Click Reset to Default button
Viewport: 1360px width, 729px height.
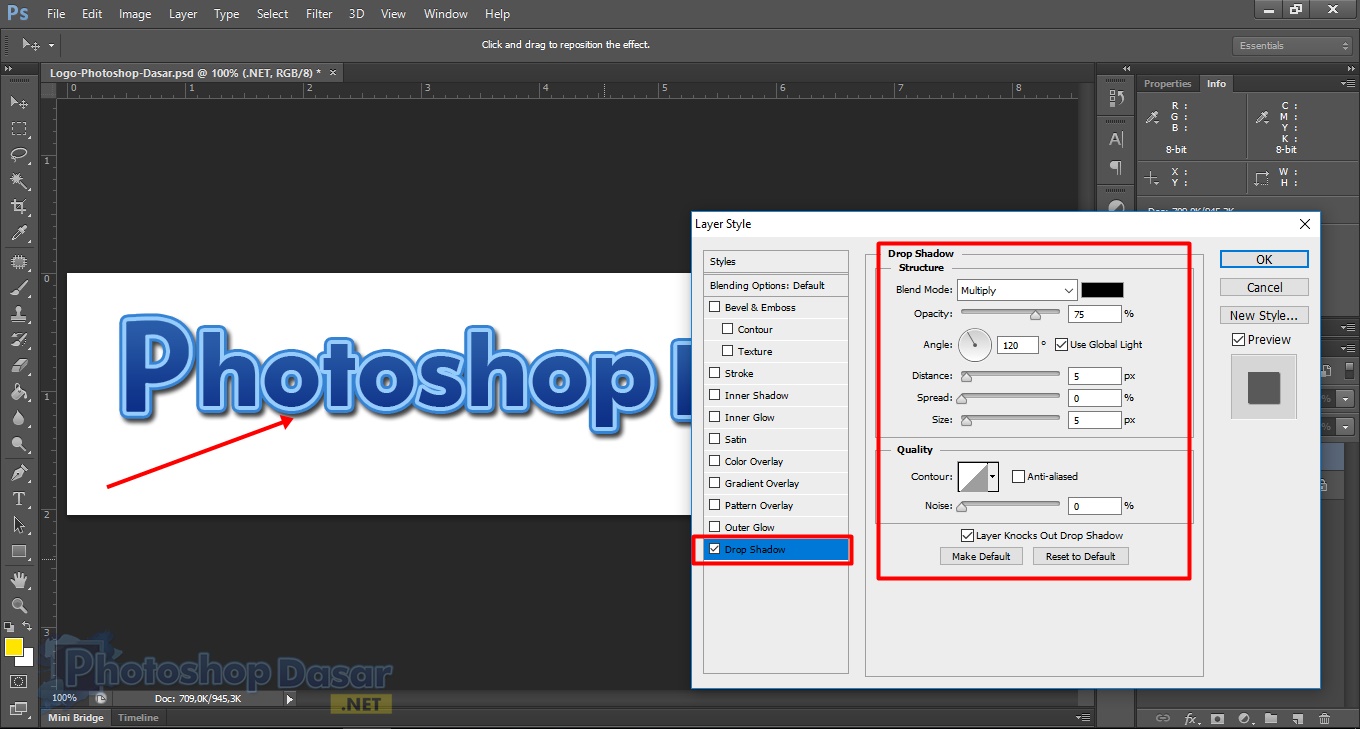click(x=1081, y=556)
